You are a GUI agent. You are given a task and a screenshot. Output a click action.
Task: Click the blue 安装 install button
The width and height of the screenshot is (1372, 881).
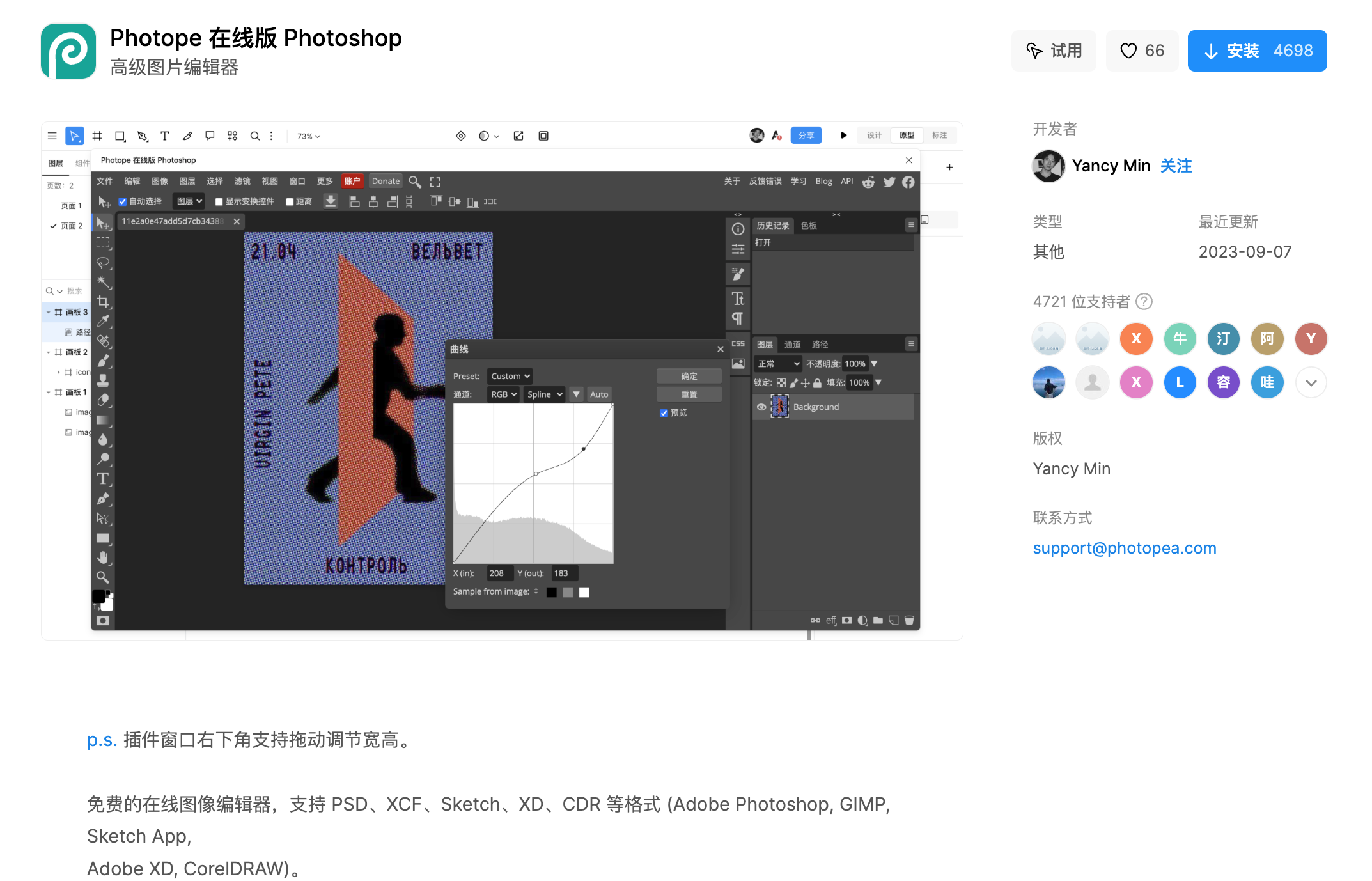pyautogui.click(x=1256, y=51)
